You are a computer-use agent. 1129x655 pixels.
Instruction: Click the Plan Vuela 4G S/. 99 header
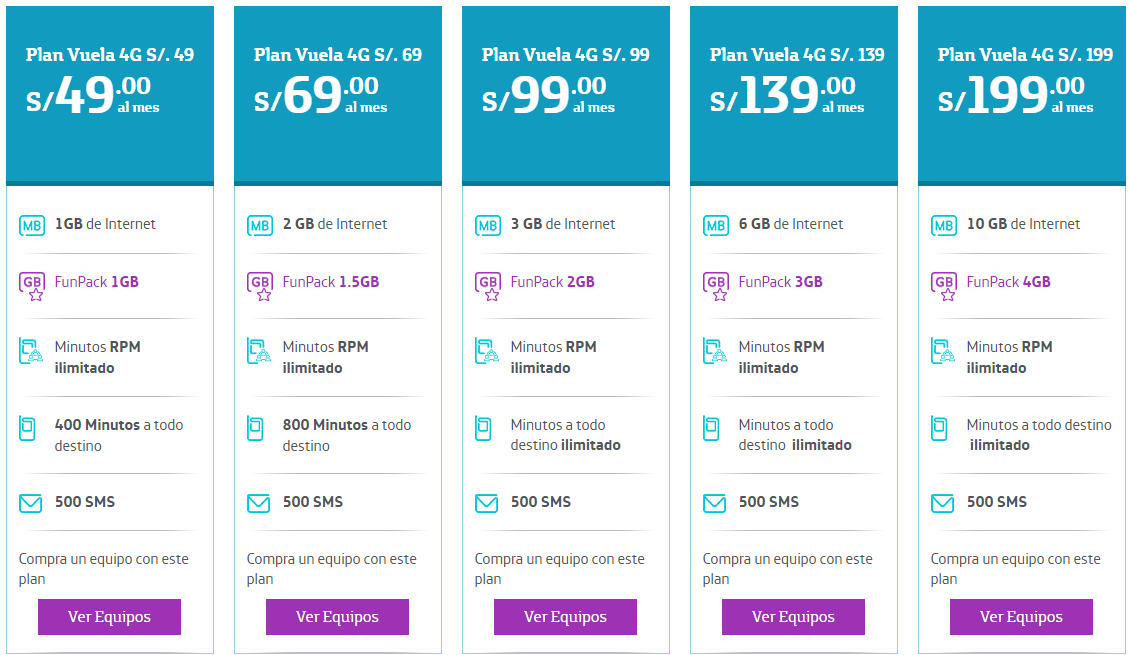coord(565,55)
